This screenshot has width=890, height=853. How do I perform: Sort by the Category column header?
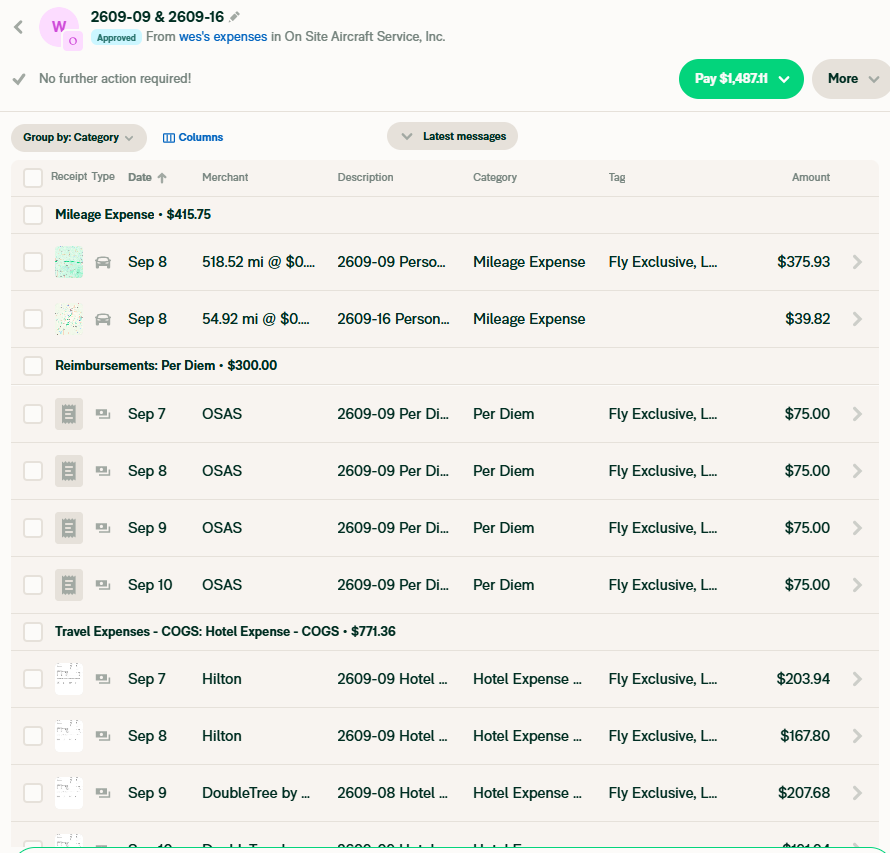click(x=495, y=178)
